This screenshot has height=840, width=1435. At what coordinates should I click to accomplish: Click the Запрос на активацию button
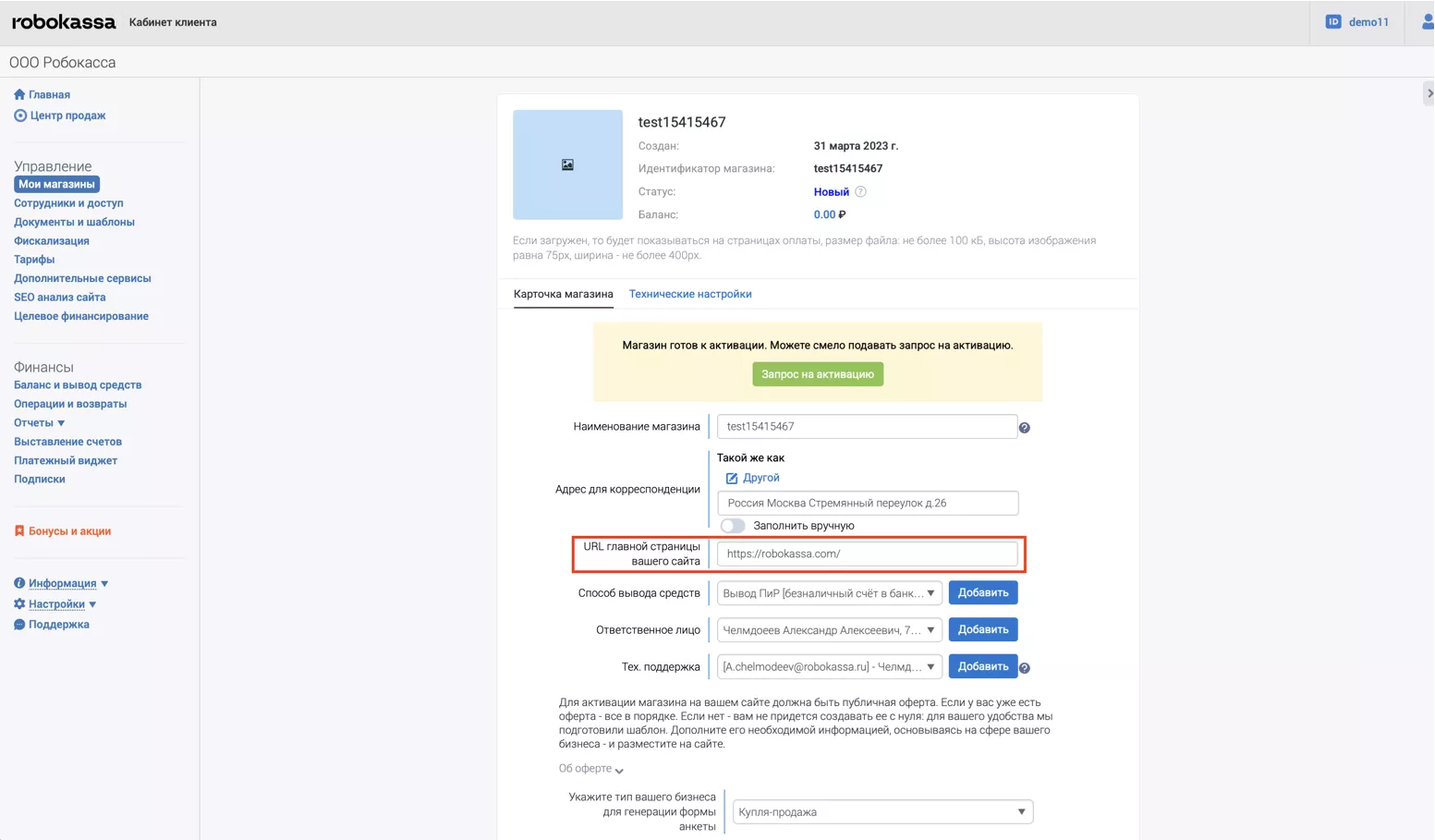click(818, 374)
